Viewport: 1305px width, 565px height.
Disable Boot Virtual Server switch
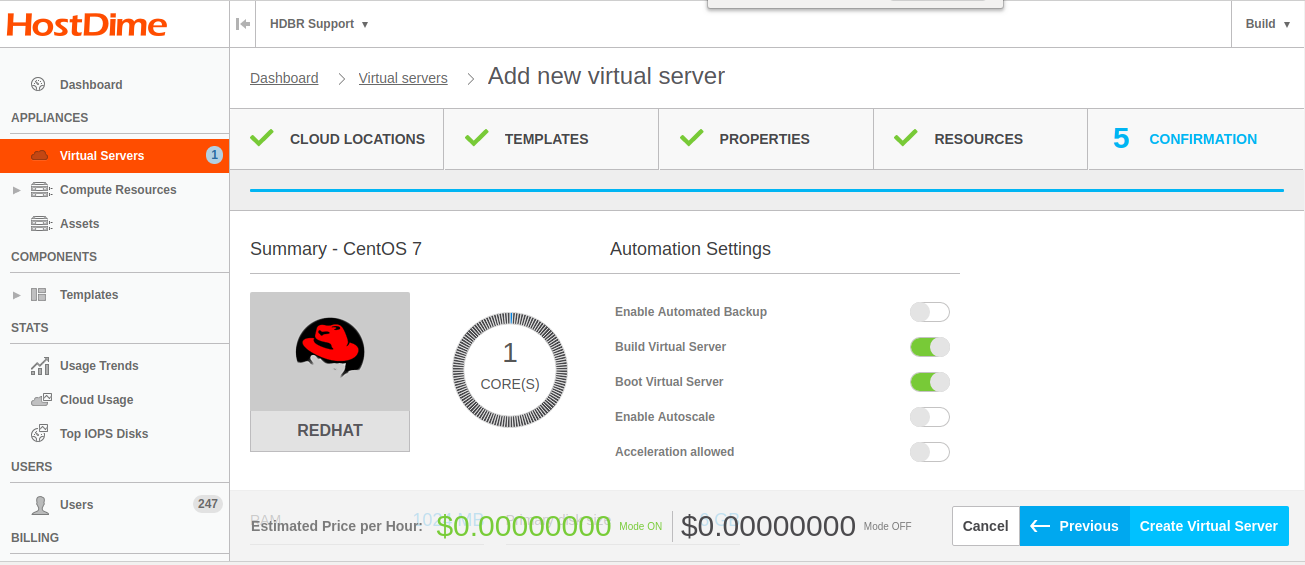point(929,382)
